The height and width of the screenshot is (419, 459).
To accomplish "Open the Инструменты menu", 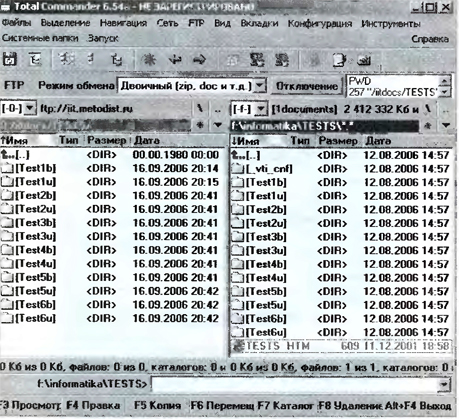I will coord(391,23).
